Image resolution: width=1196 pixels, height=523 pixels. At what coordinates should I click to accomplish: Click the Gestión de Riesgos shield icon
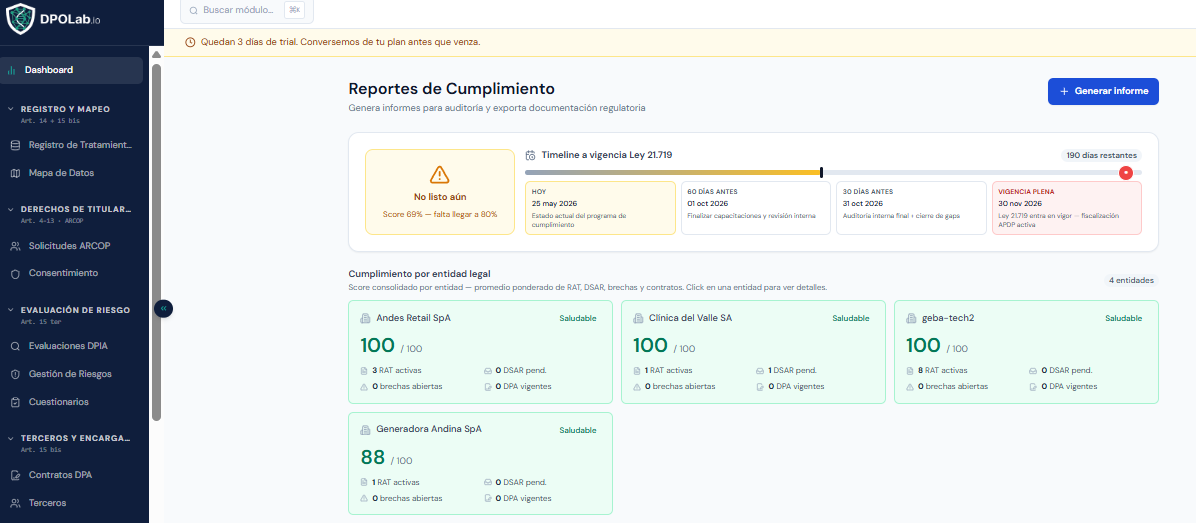click(15, 374)
